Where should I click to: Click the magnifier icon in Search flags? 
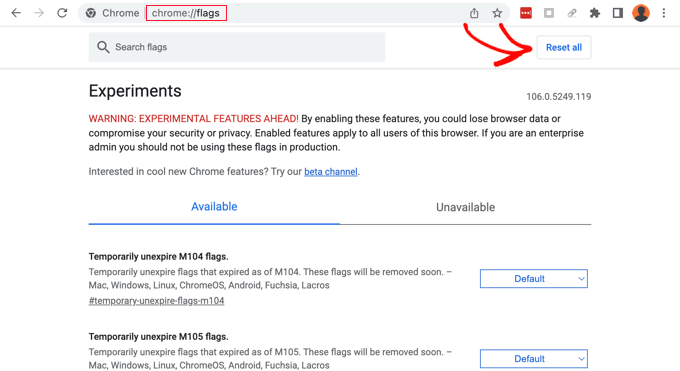103,47
